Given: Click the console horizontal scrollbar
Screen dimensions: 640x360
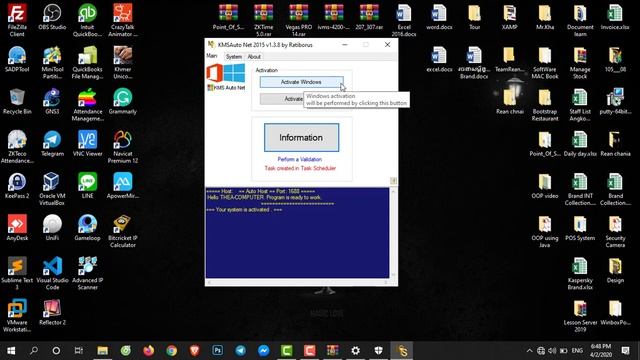Looking at the screenshot, I should pyautogui.click(x=297, y=282).
